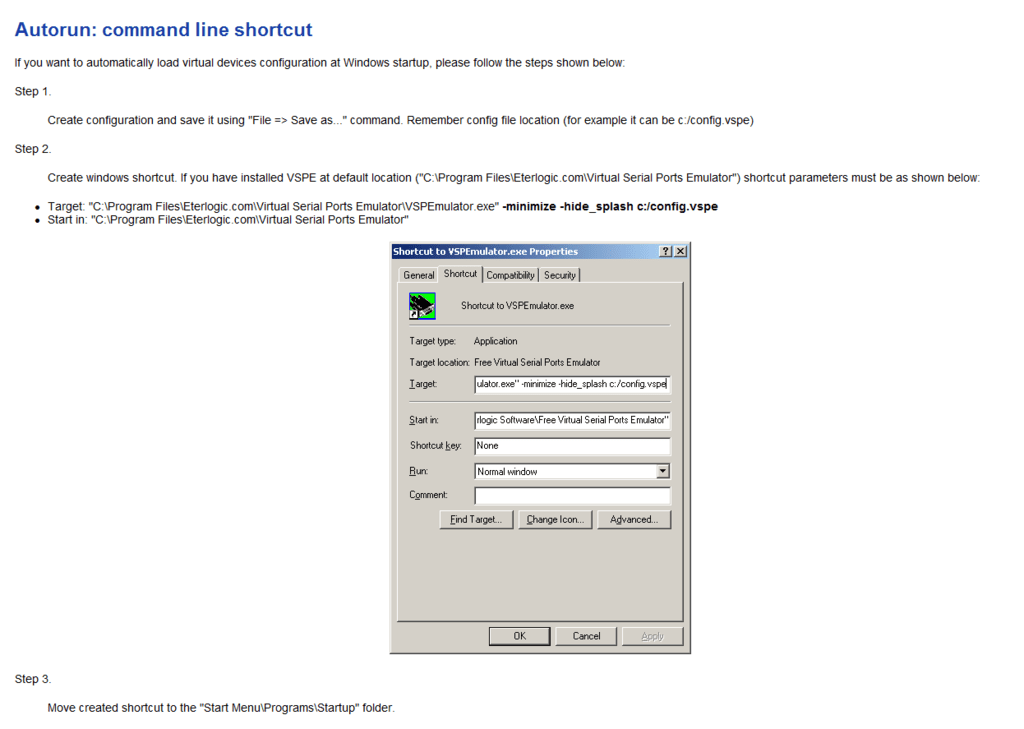Close the Shortcut Properties dialog

pyautogui.click(x=681, y=251)
